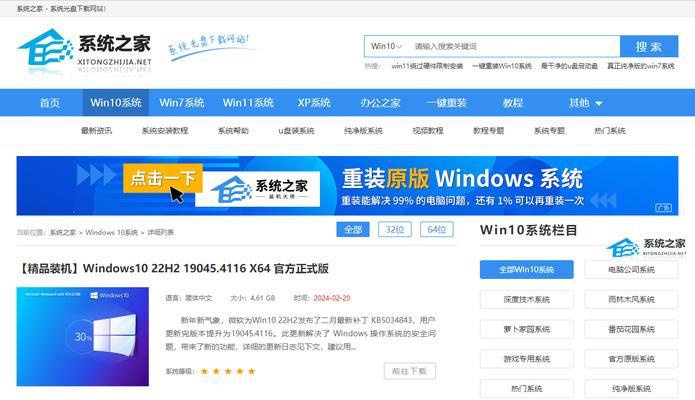695x400 pixels.
Task: Focus the search keyword input field
Action: pyautogui.click(x=514, y=46)
